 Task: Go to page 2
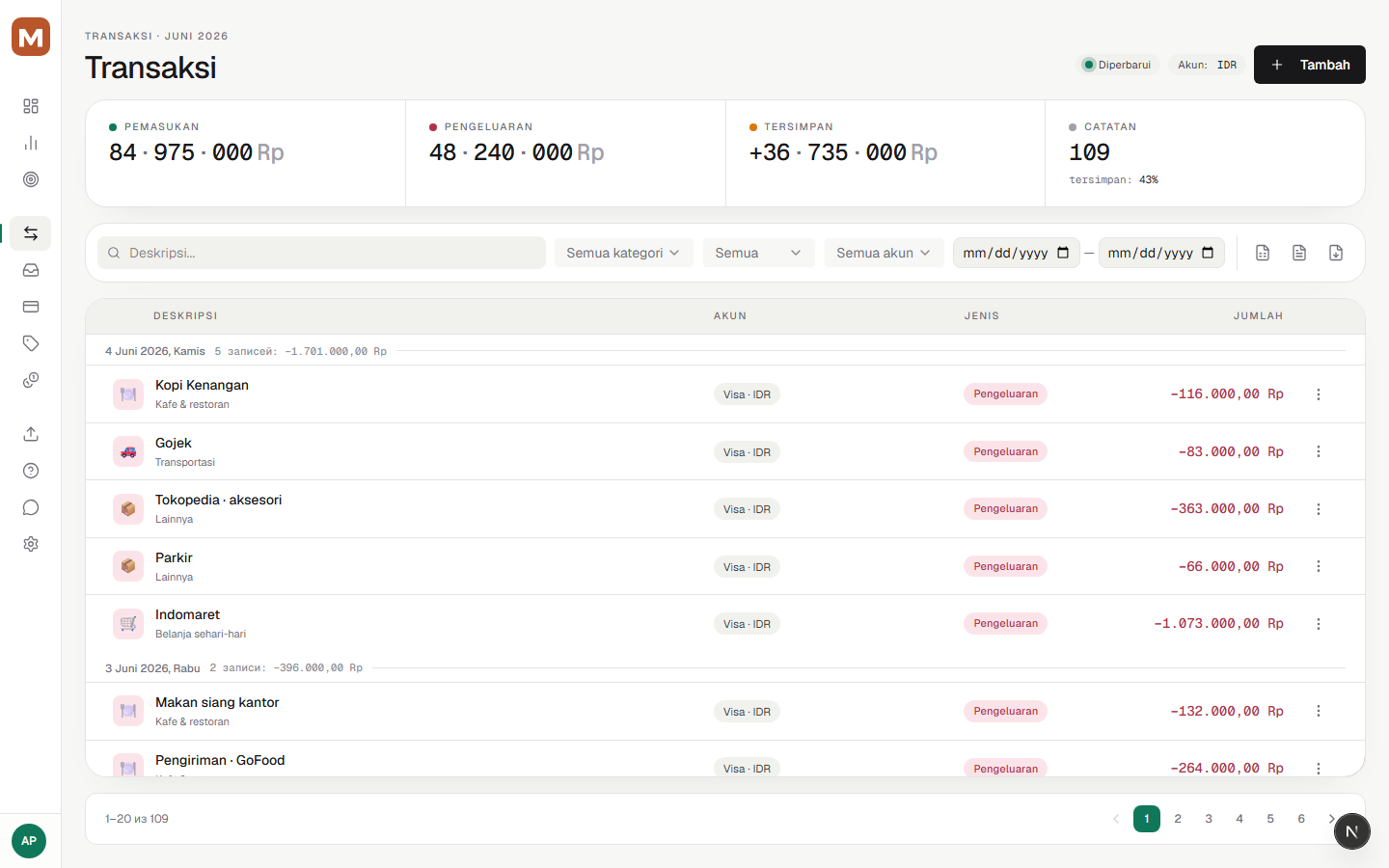[1178, 819]
